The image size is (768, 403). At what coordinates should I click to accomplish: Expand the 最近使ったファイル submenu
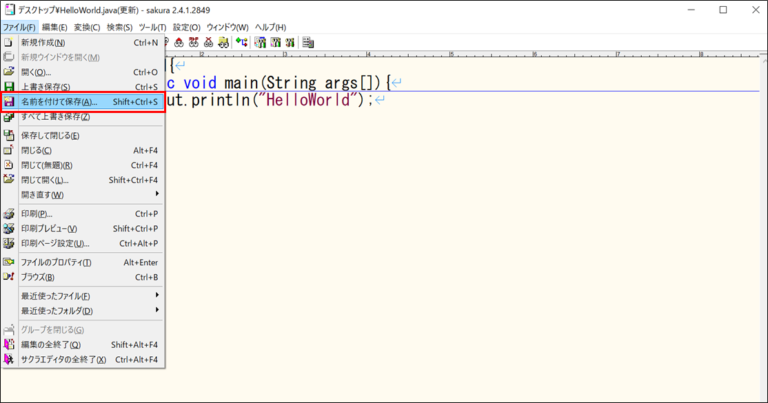(x=157, y=296)
